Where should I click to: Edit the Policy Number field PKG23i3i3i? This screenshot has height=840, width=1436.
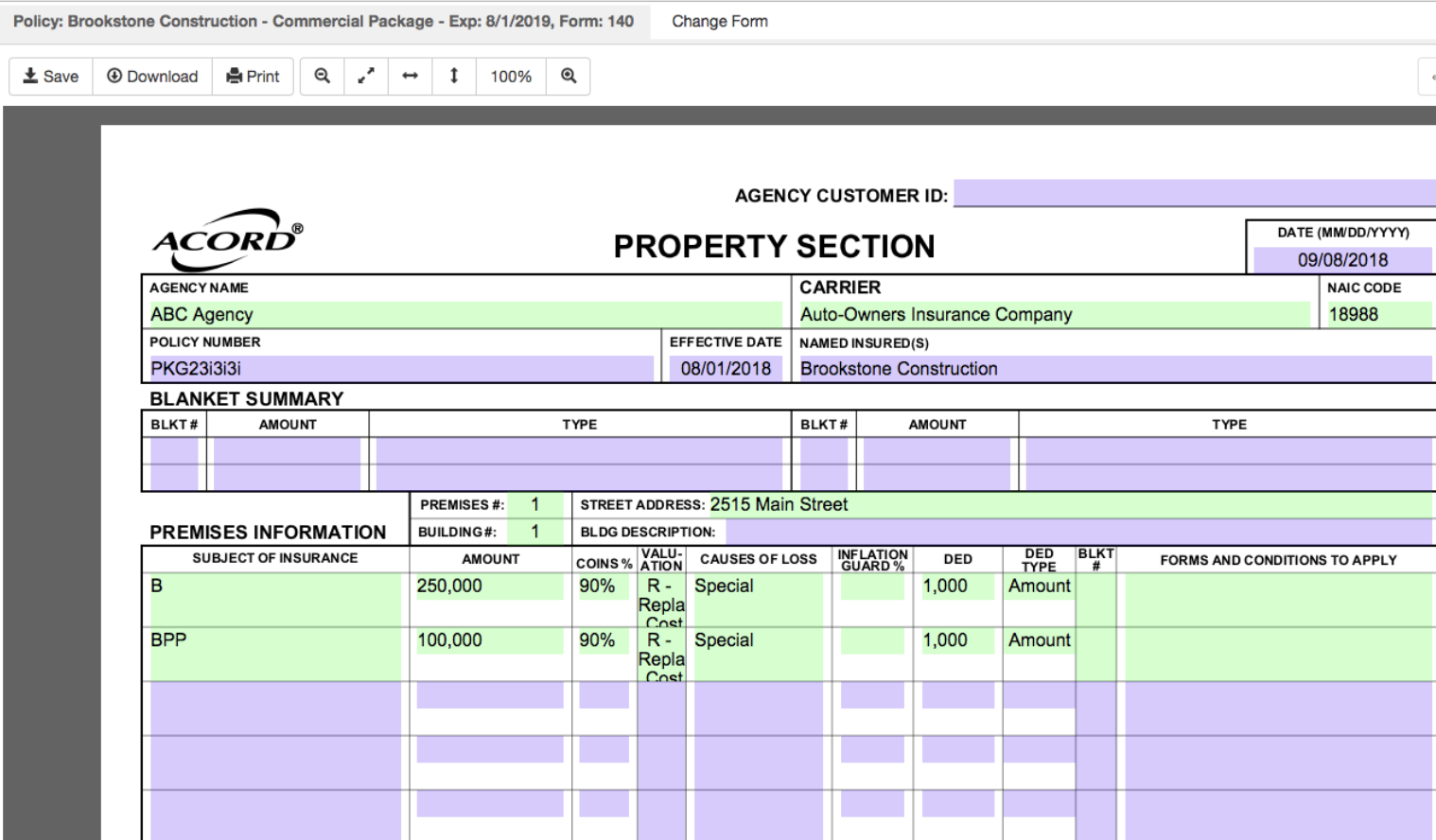pos(401,369)
